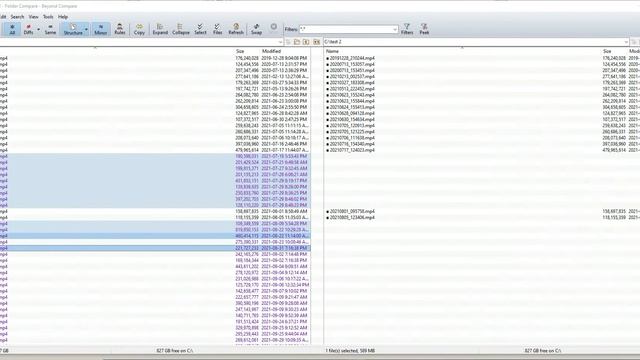Select right file 20210513_222452.mp4
640x360 pixels.
352,89
